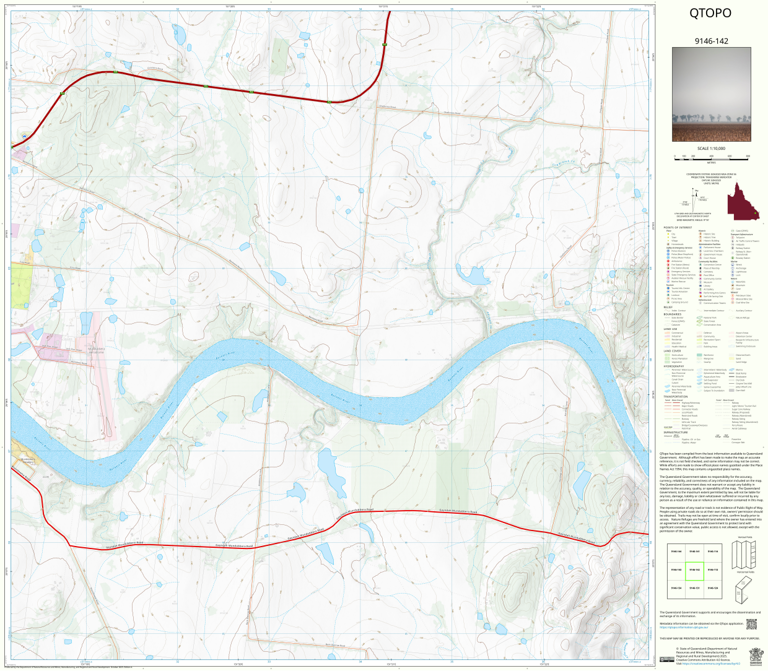768x671 pixels.
Task: Click the vertical folds diagram
Action: (744, 555)
